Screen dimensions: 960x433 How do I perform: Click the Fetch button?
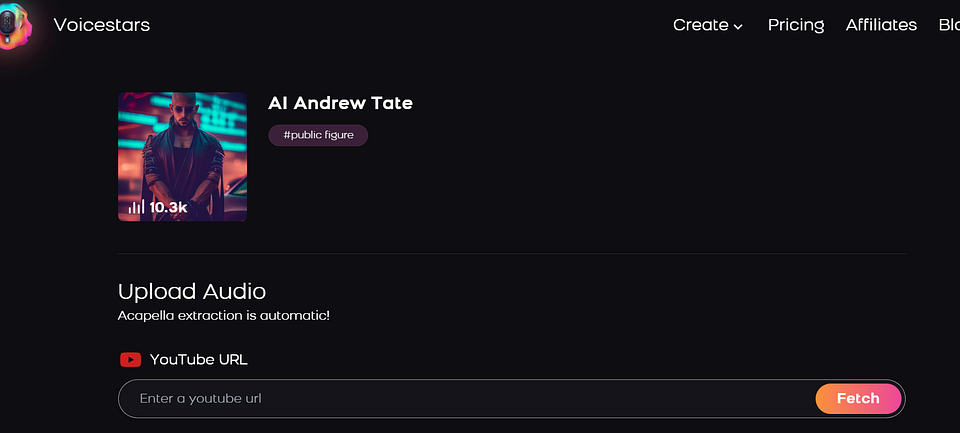[x=858, y=399]
